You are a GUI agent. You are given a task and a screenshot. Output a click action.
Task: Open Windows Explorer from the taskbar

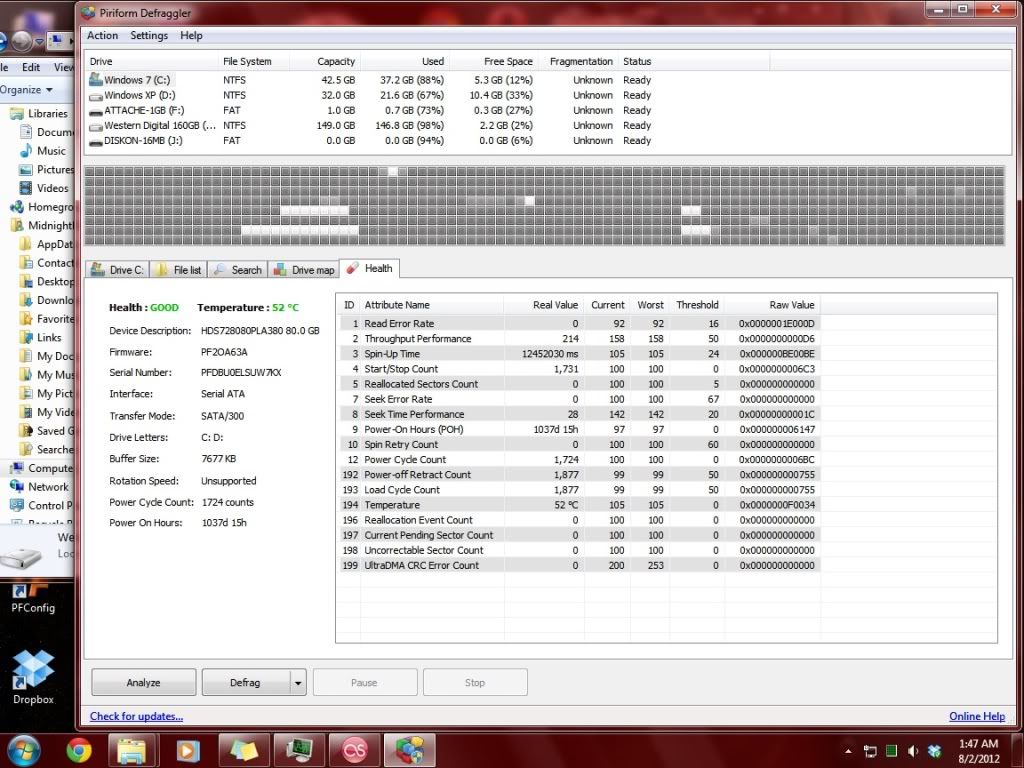tap(131, 750)
